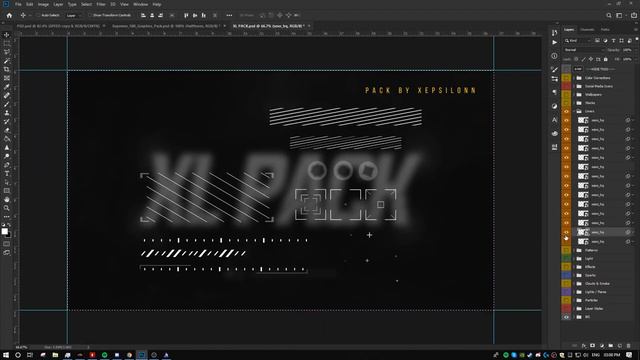The width and height of the screenshot is (640, 360).
Task: Open the History panel icon
Action: click(x=554, y=33)
